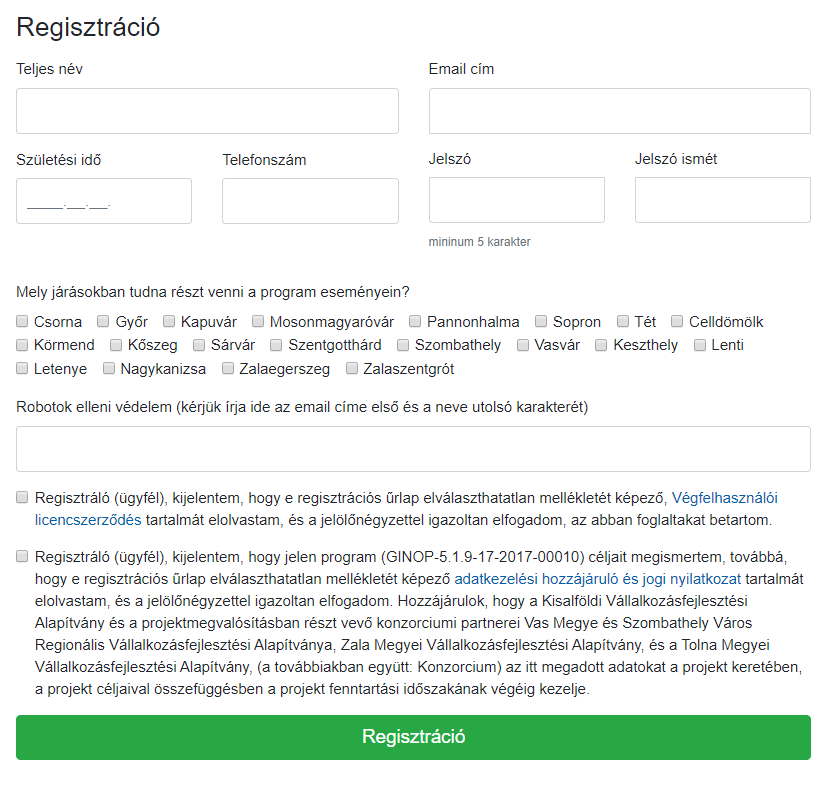The height and width of the screenshot is (791, 828).
Task: Focus the Jelszó ismét field
Action: 722,200
